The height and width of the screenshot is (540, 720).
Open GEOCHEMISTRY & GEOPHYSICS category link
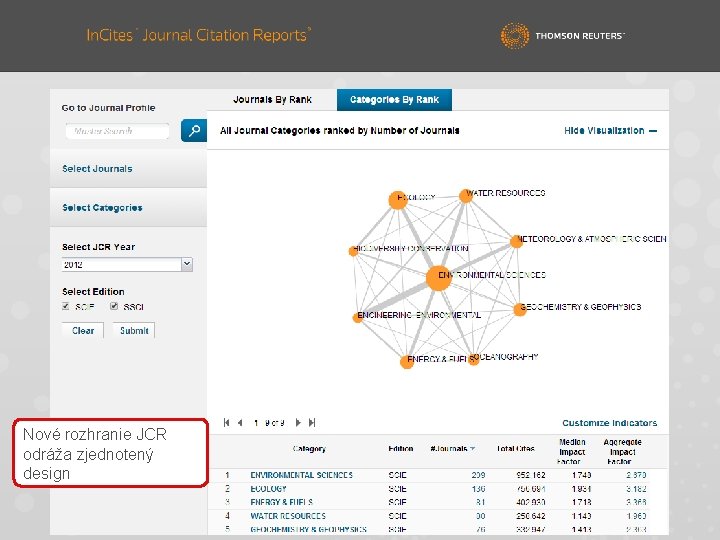click(x=308, y=529)
